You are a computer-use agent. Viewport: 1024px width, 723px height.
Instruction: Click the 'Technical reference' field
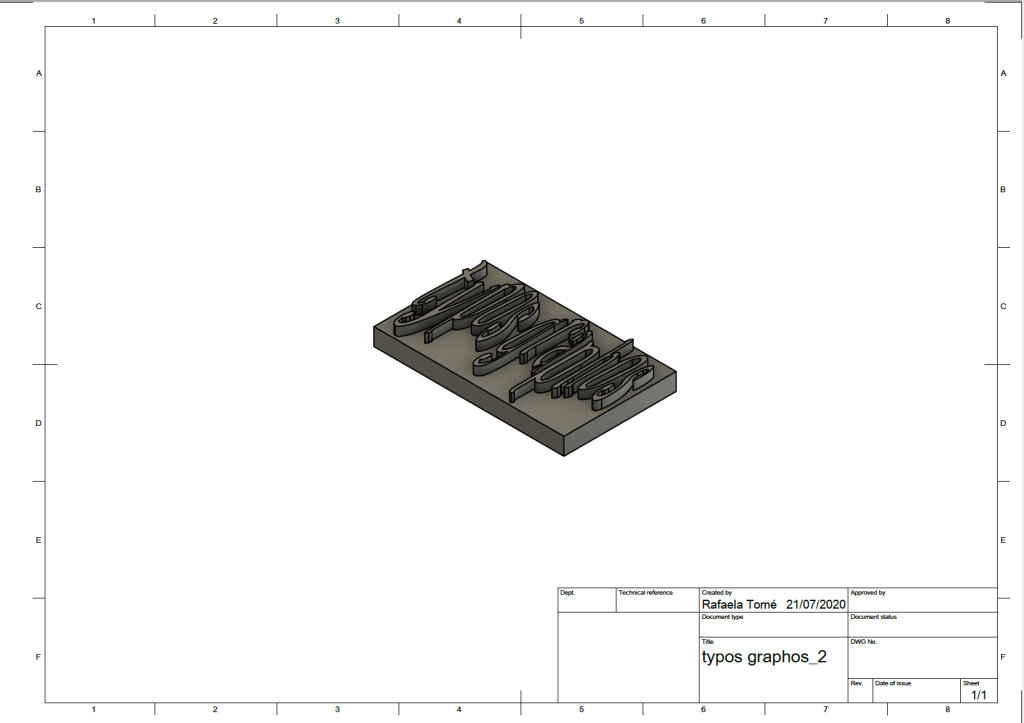click(x=656, y=600)
